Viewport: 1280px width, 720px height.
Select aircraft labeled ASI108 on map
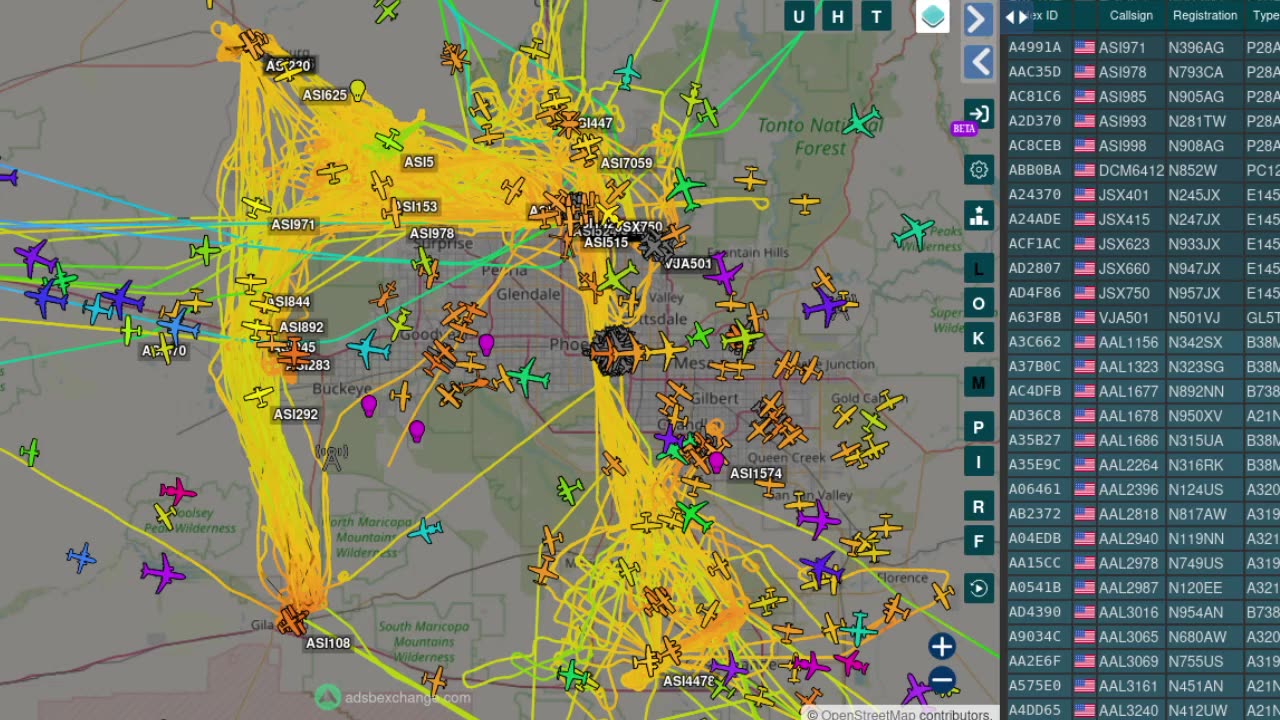pos(328,643)
